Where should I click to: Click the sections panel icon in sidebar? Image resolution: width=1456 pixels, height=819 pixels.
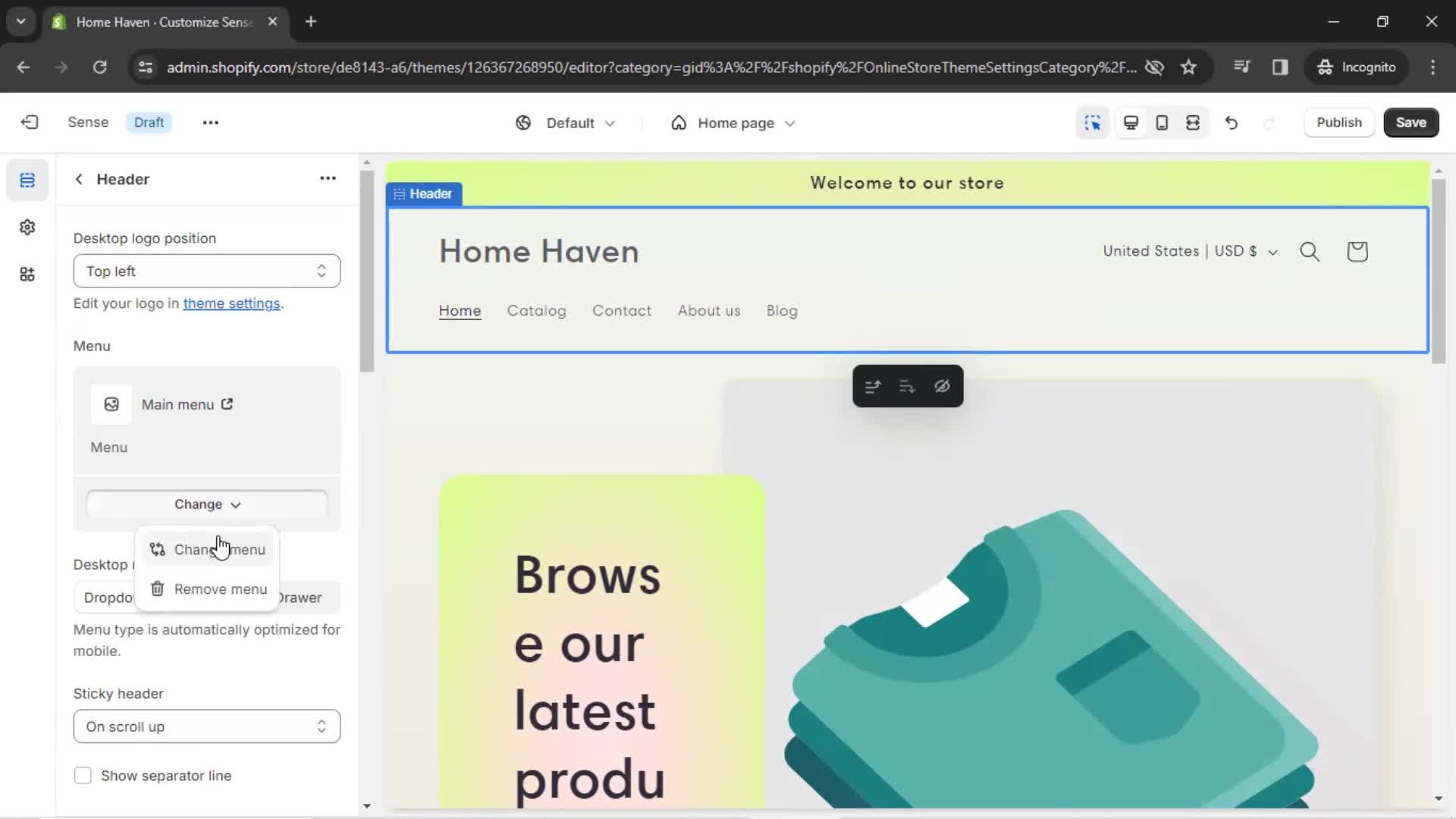coord(27,180)
